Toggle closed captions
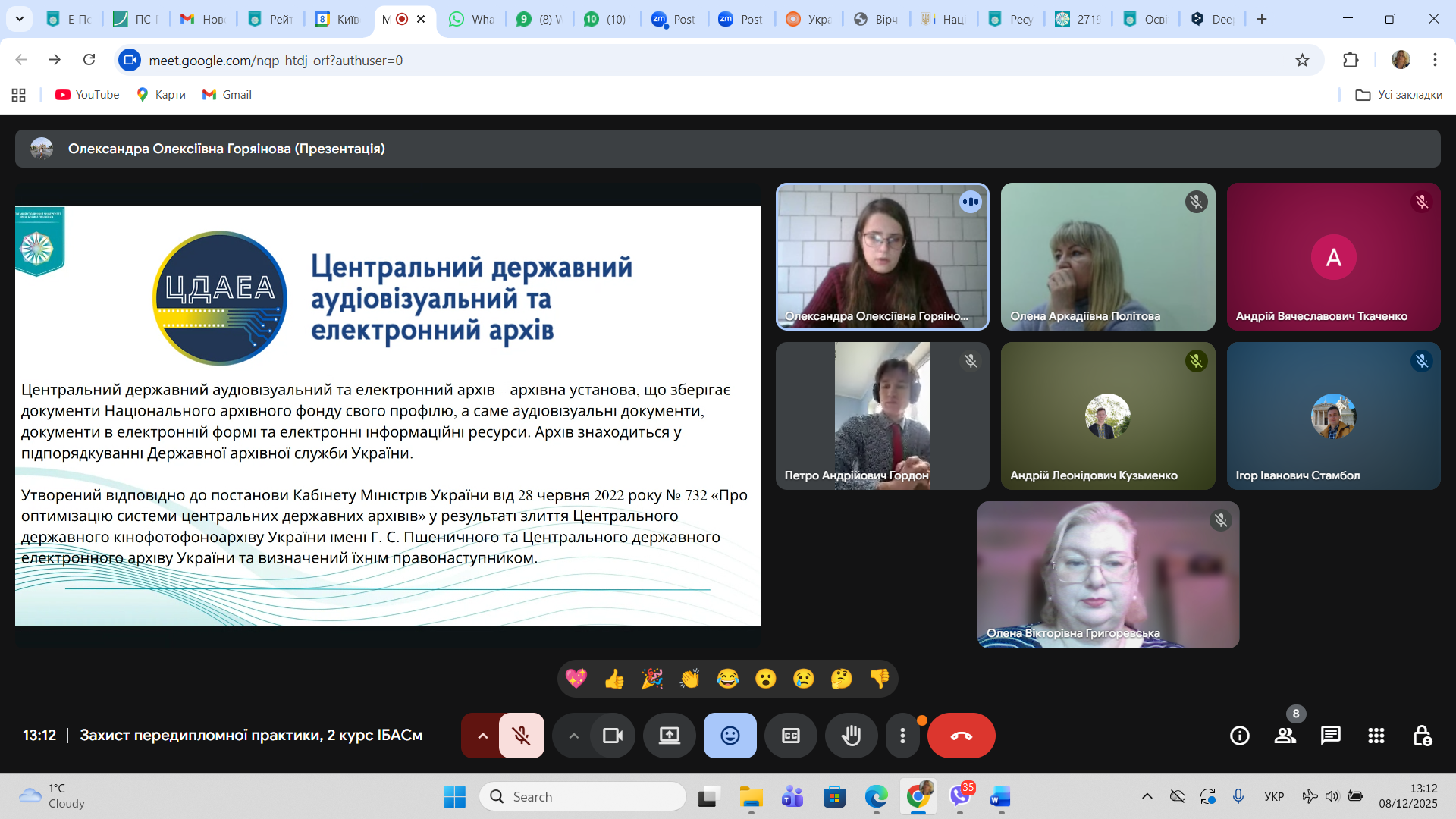Image resolution: width=1456 pixels, height=819 pixels. [x=790, y=736]
